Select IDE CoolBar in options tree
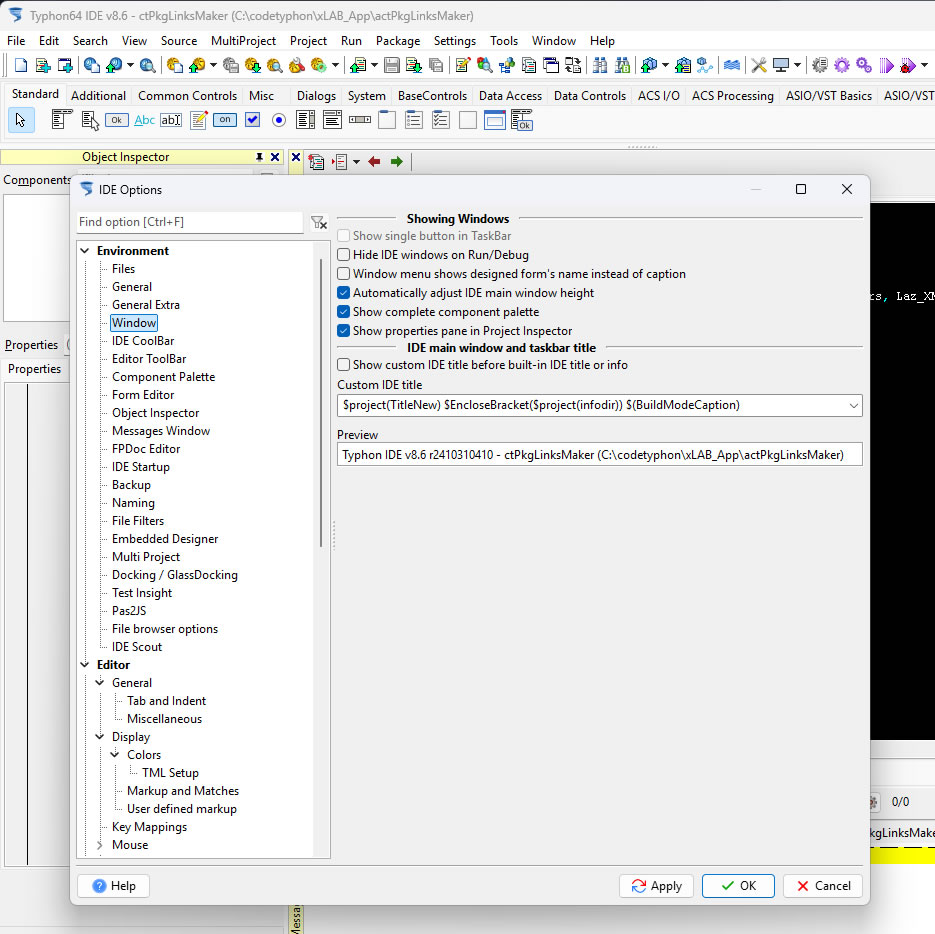 pyautogui.click(x=143, y=341)
